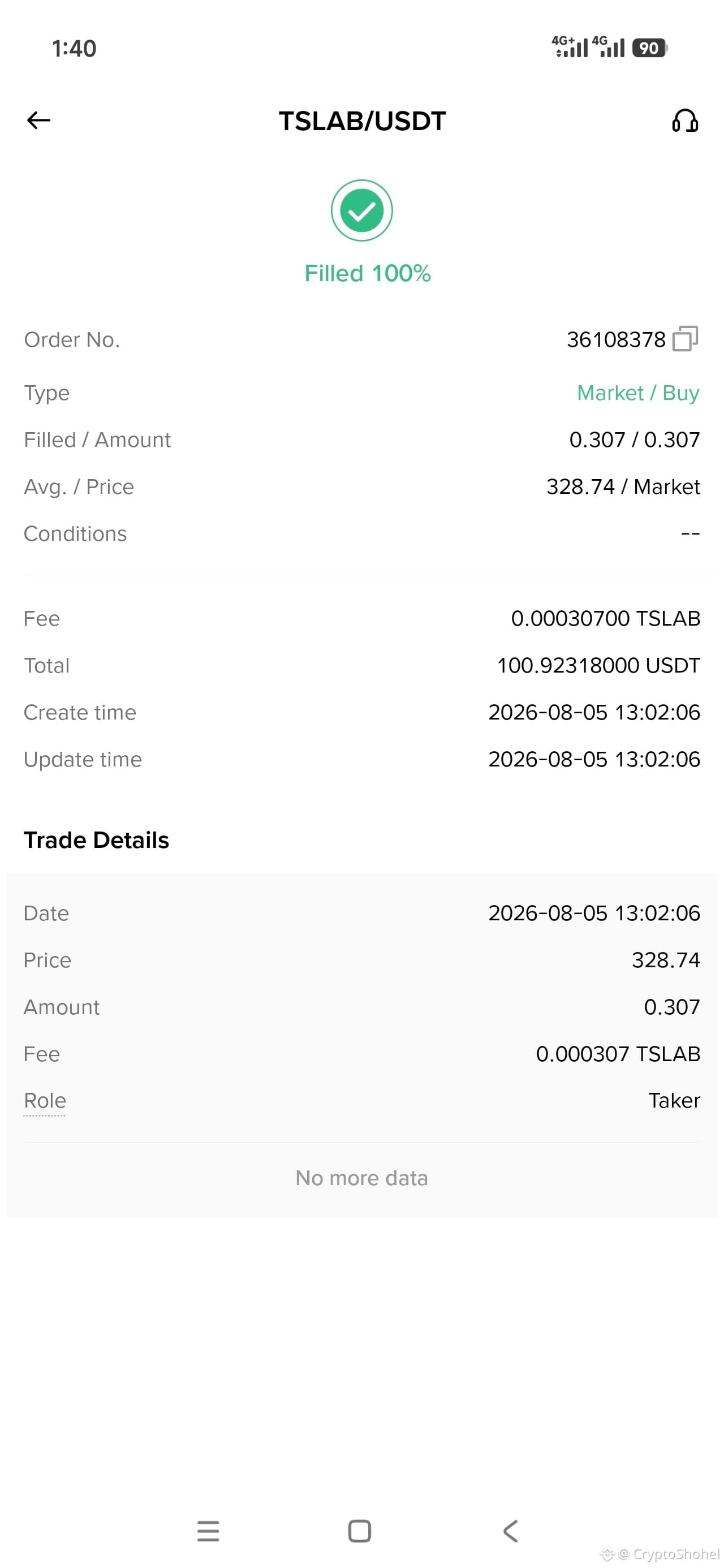Tap the back arrow icon
This screenshot has height=1568, width=724.
[38, 120]
